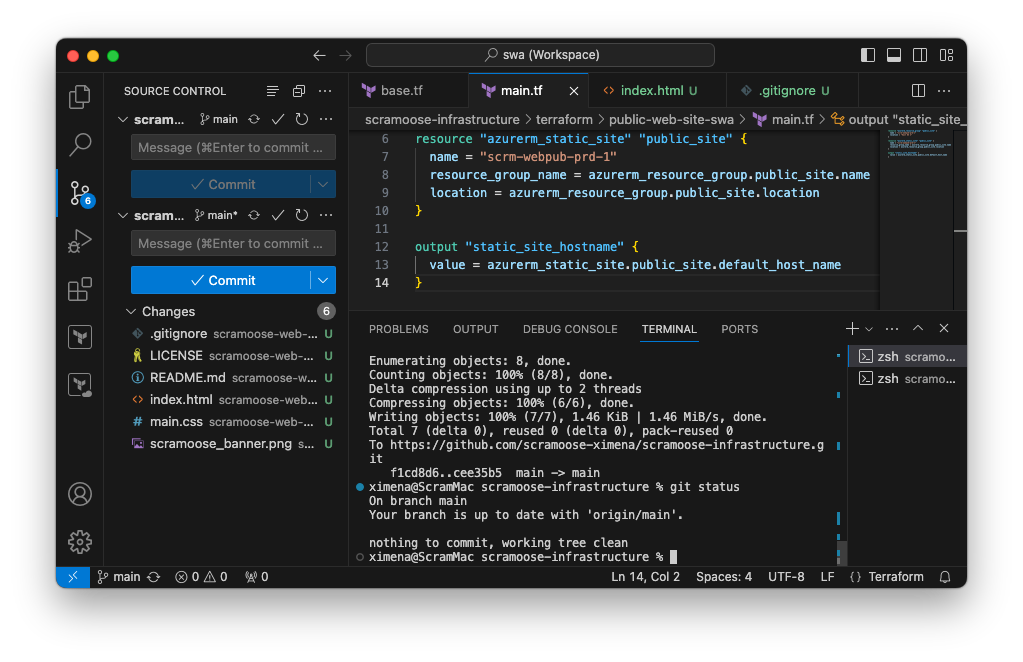Click the bright blue Commit button
The image size is (1023, 662).
(221, 280)
